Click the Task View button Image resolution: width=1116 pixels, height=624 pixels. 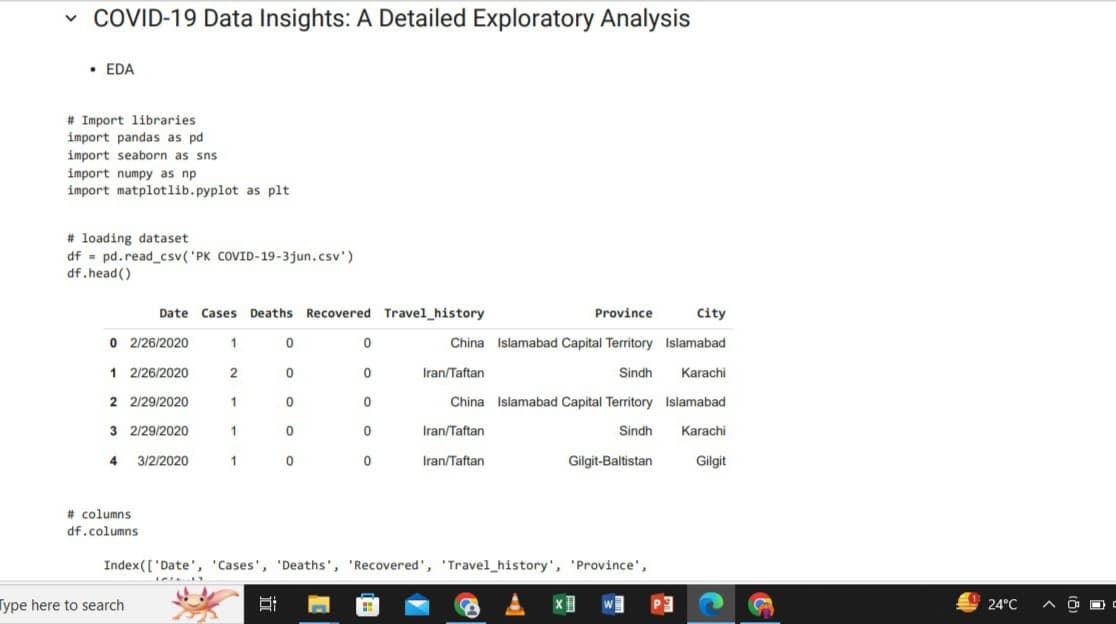pos(268,604)
